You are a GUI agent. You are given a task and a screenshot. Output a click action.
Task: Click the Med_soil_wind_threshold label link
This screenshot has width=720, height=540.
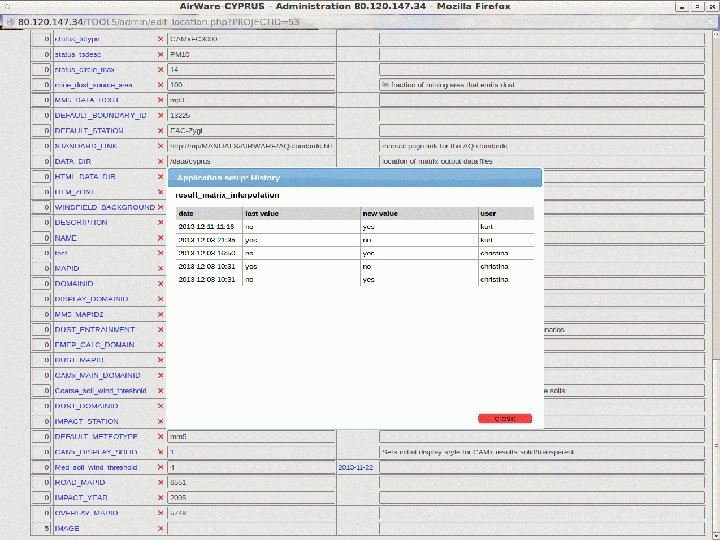[x=96, y=467]
